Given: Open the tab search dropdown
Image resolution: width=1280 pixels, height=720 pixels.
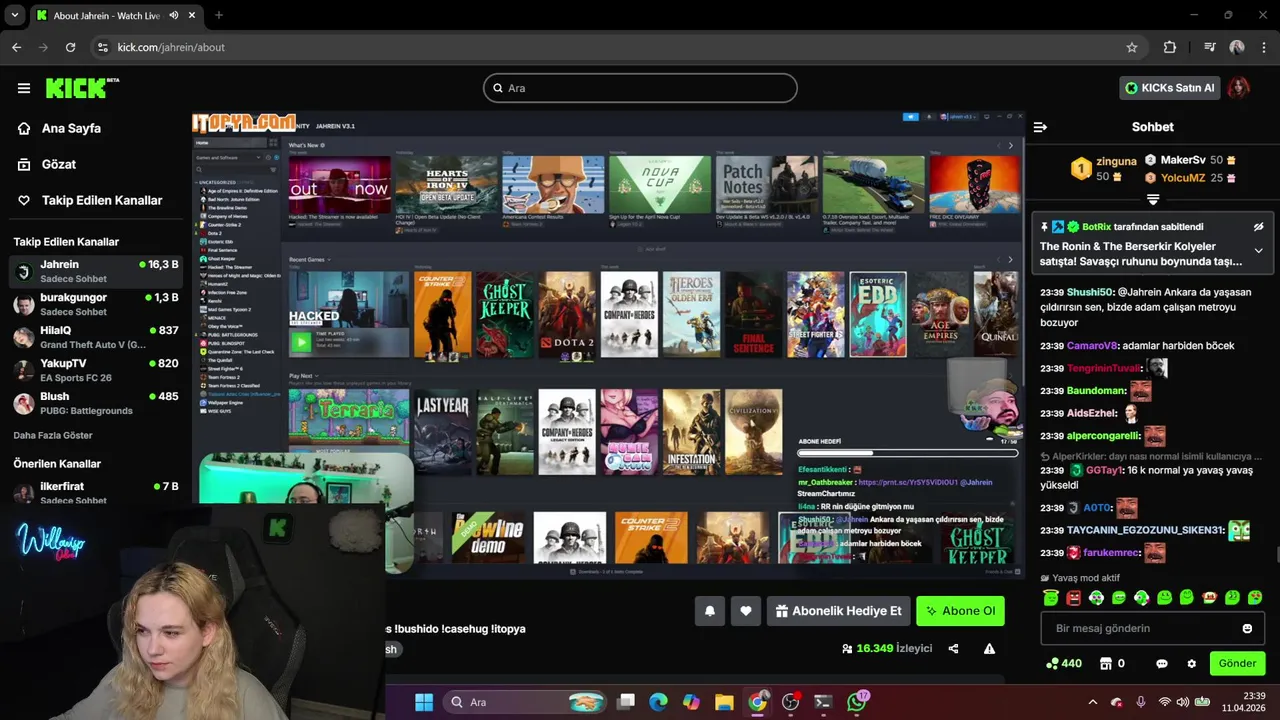Looking at the screenshot, I should [14, 15].
